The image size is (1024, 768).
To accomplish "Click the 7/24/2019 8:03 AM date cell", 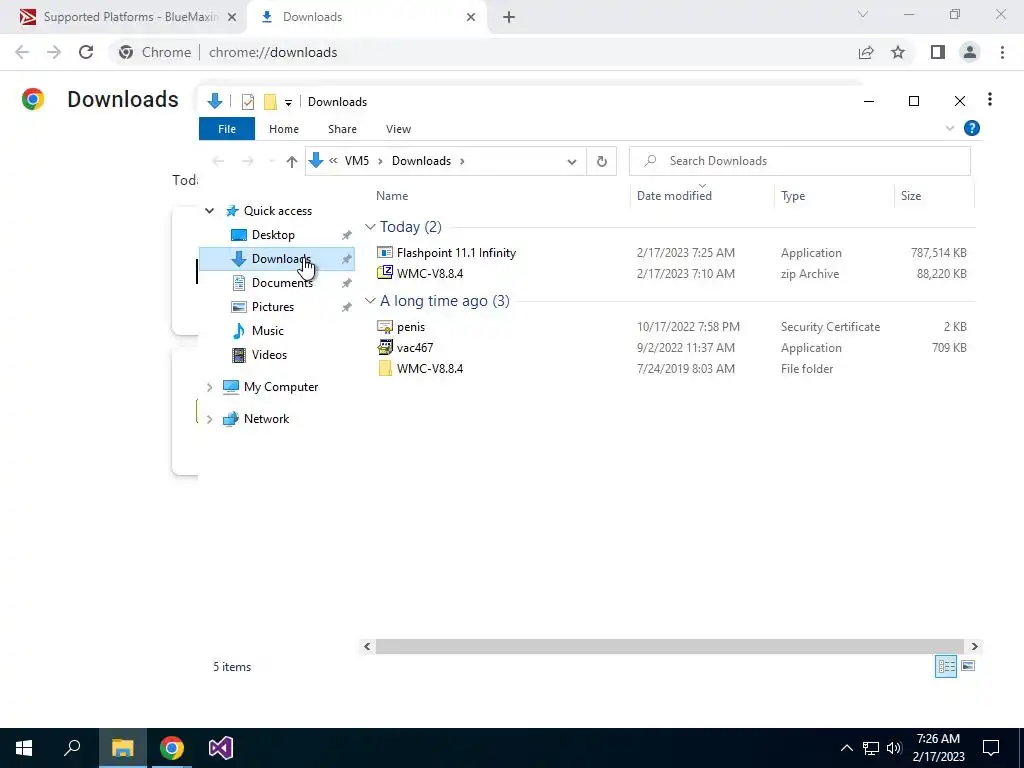I will click(686, 368).
